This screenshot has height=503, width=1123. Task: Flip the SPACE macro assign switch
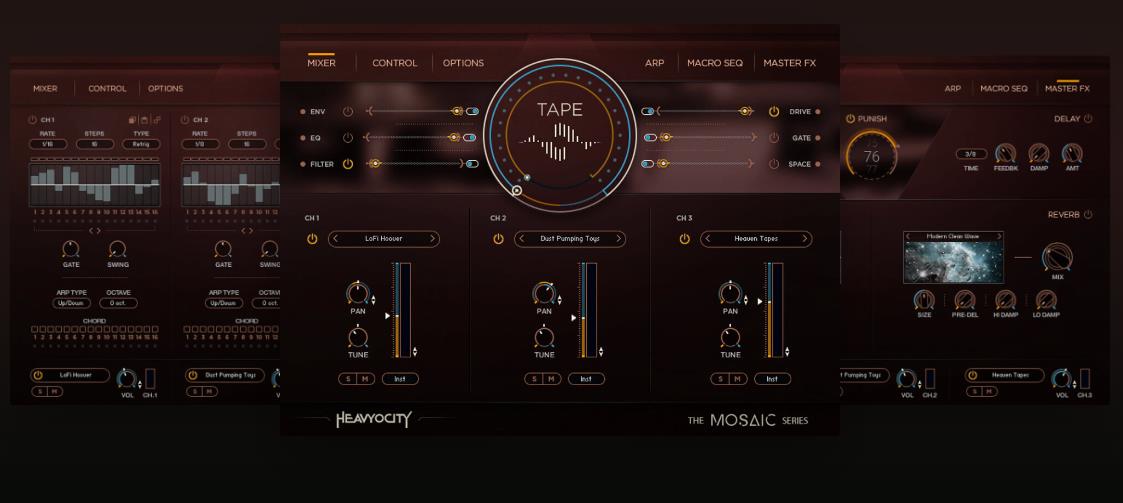pos(647,164)
